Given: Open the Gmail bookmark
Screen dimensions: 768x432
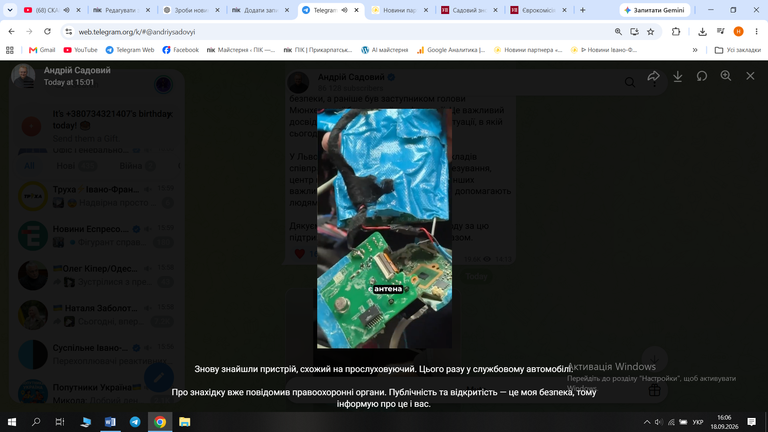Looking at the screenshot, I should point(42,50).
